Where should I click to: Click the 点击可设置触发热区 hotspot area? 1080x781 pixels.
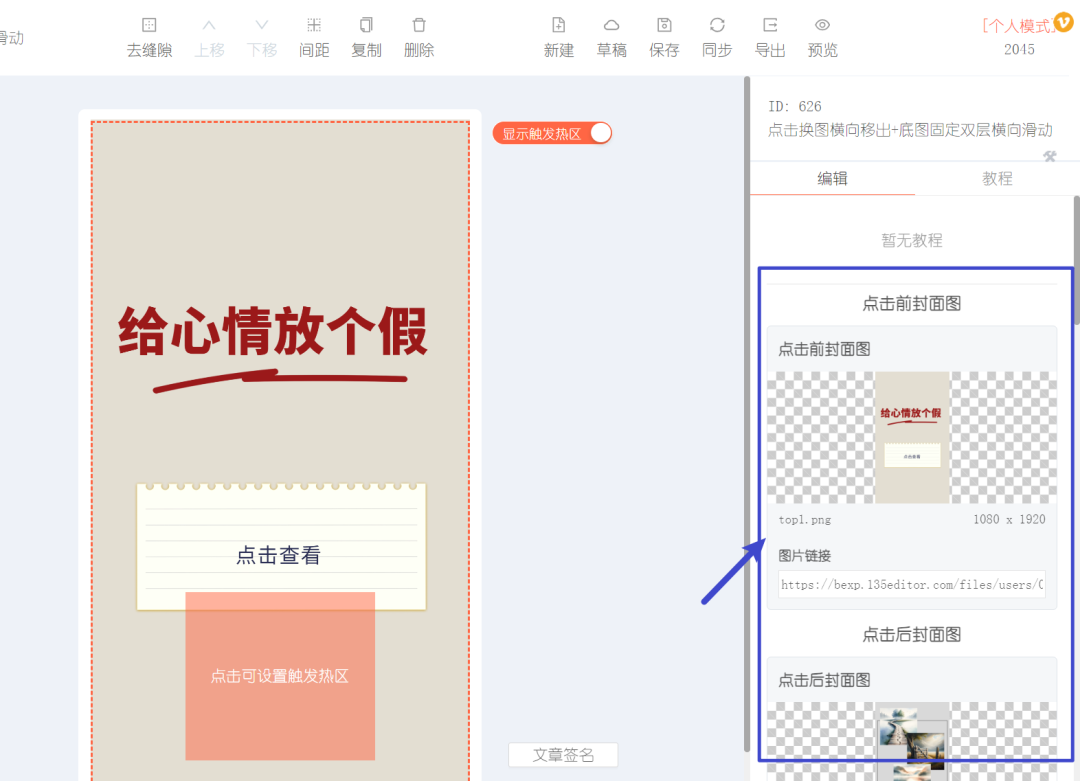[280, 676]
